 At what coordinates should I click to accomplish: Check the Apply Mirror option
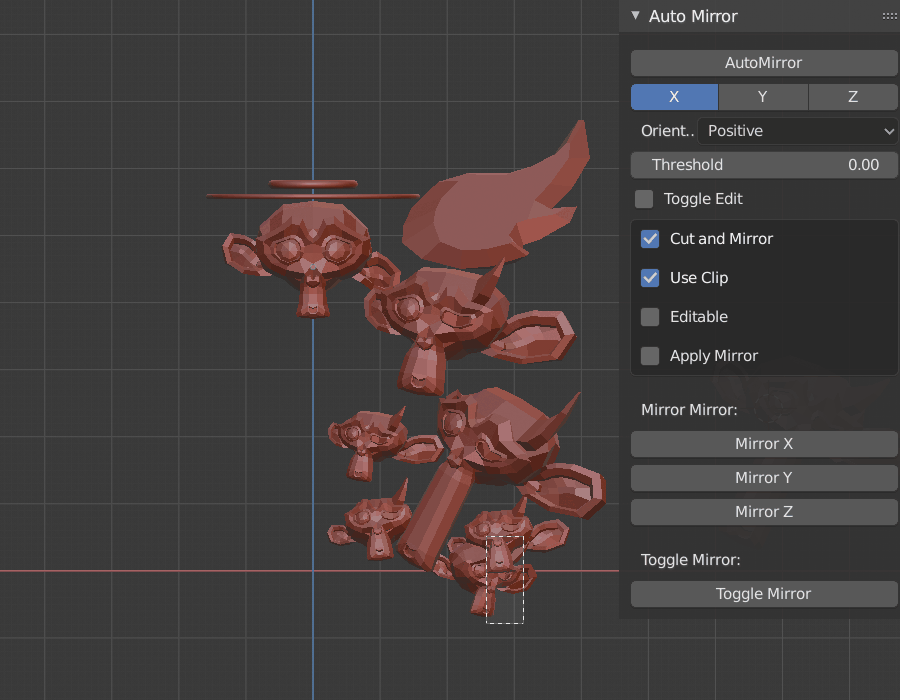click(x=649, y=356)
